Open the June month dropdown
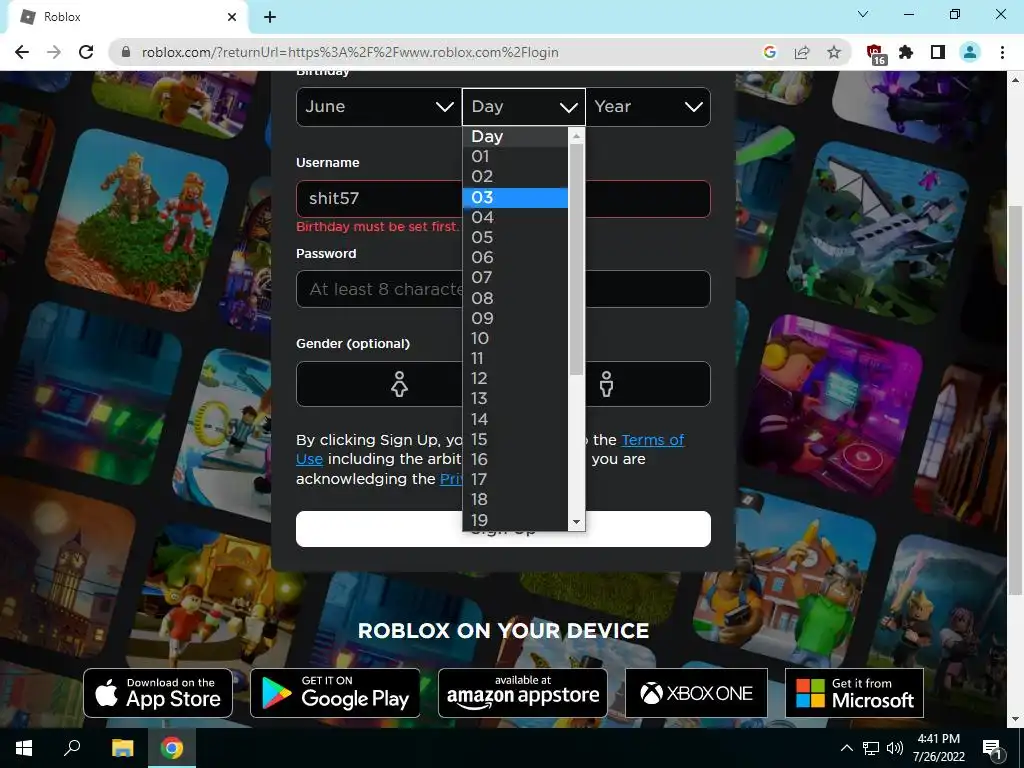Screen dimensions: 1024x768 coord(379,106)
